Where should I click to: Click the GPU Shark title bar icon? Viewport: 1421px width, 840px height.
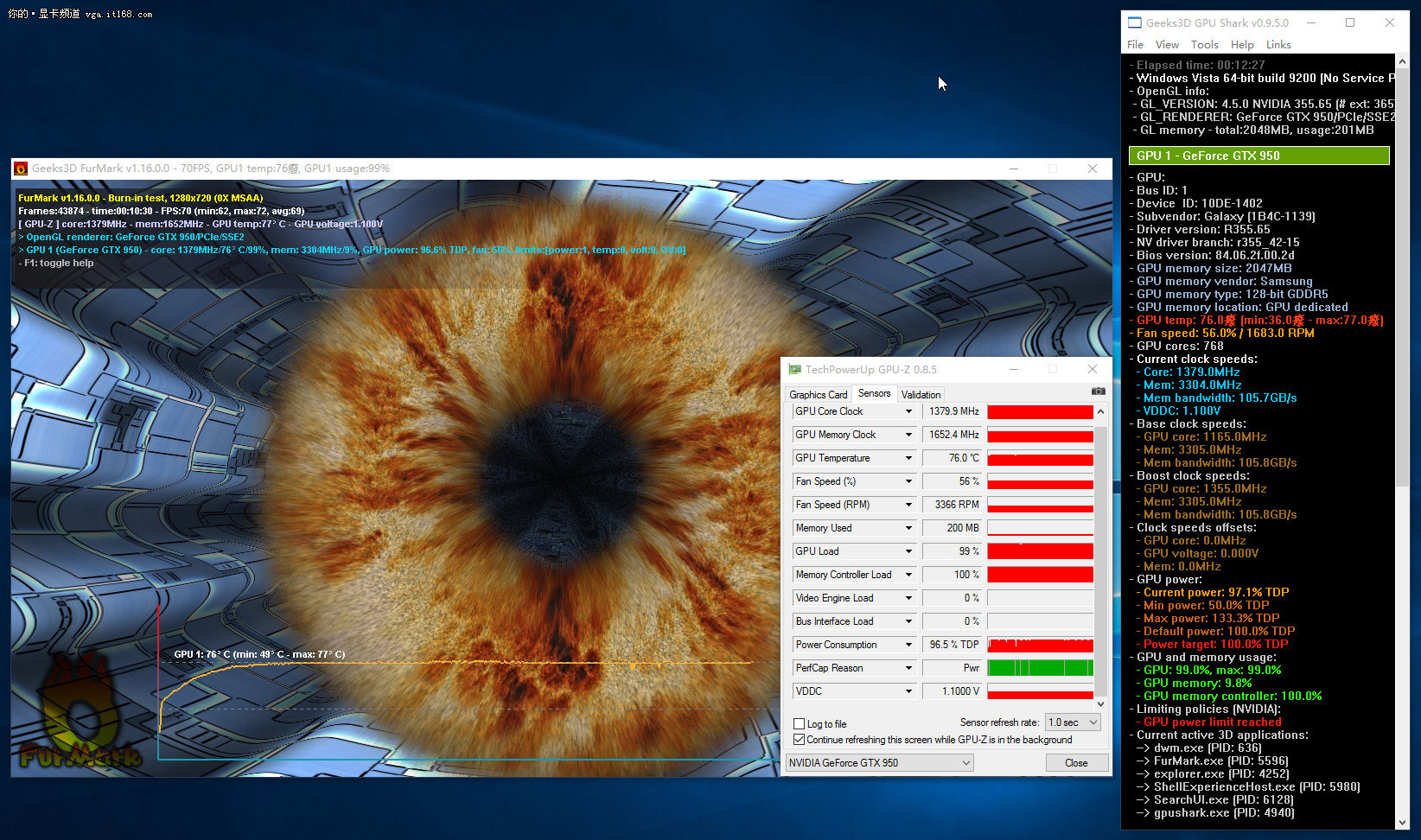tap(1135, 22)
